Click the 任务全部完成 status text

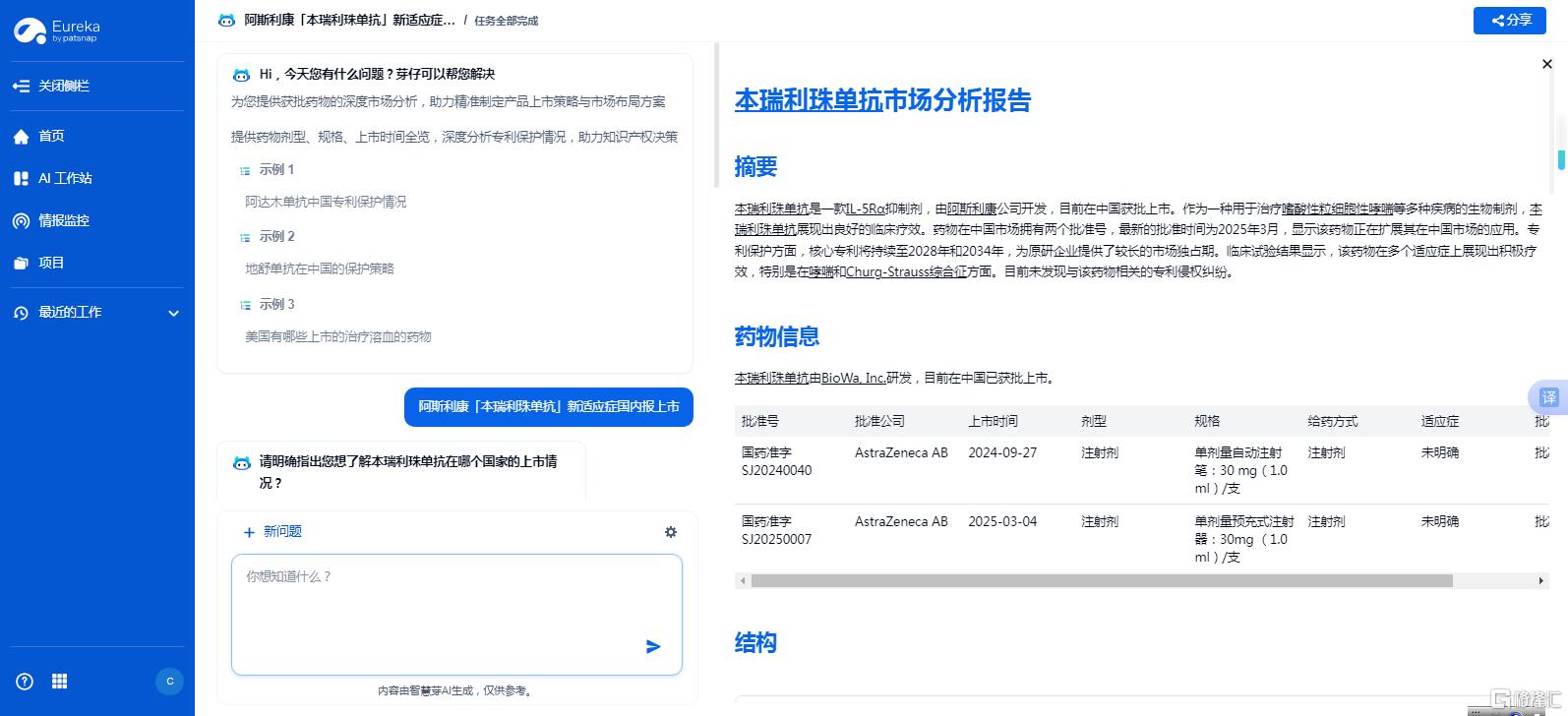(x=507, y=21)
